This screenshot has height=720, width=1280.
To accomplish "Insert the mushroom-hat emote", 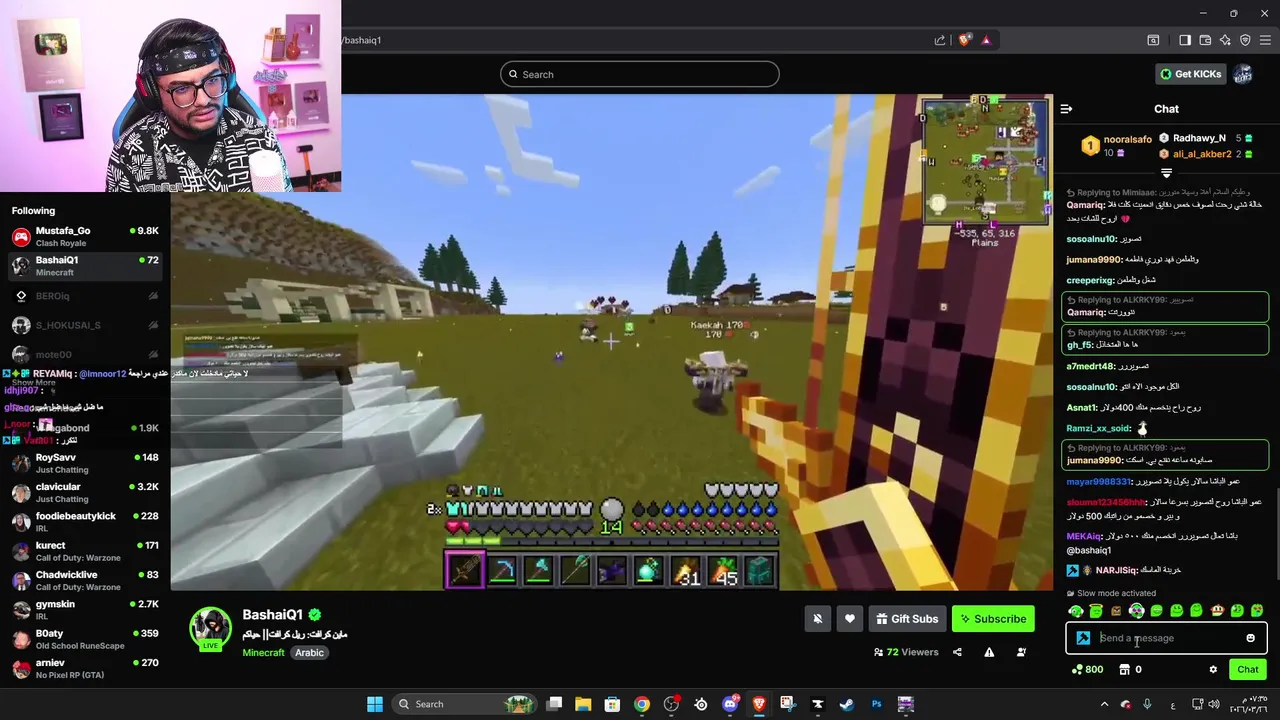I will [x=1217, y=611].
